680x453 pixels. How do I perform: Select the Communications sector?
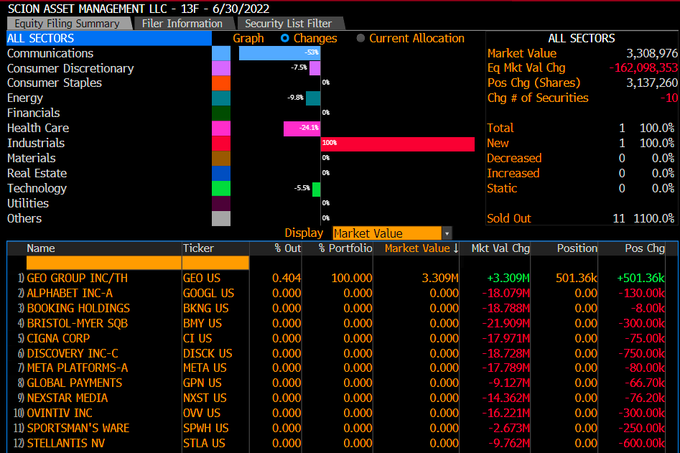point(50,53)
